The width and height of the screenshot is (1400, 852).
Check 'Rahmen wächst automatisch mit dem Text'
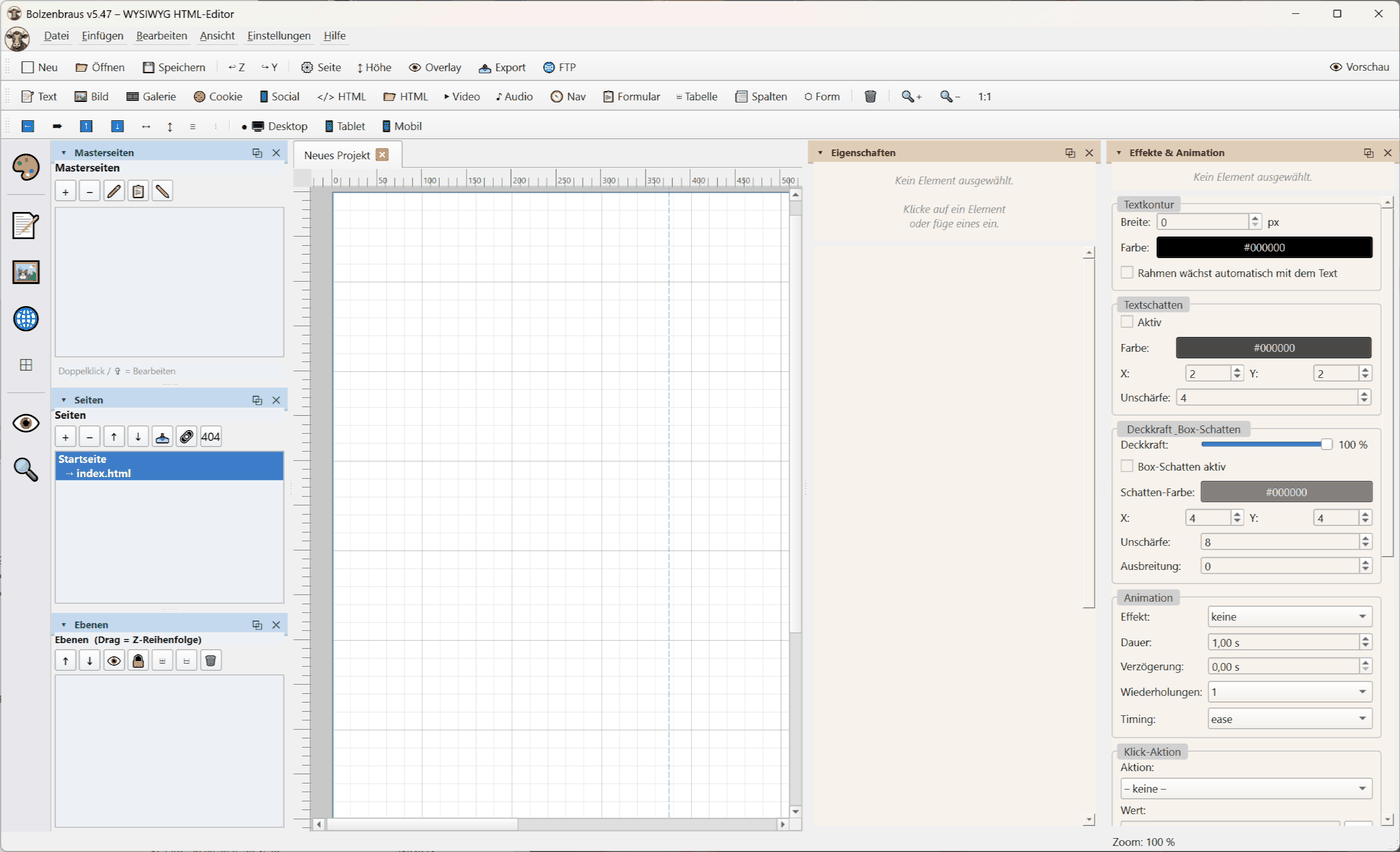pos(1127,273)
